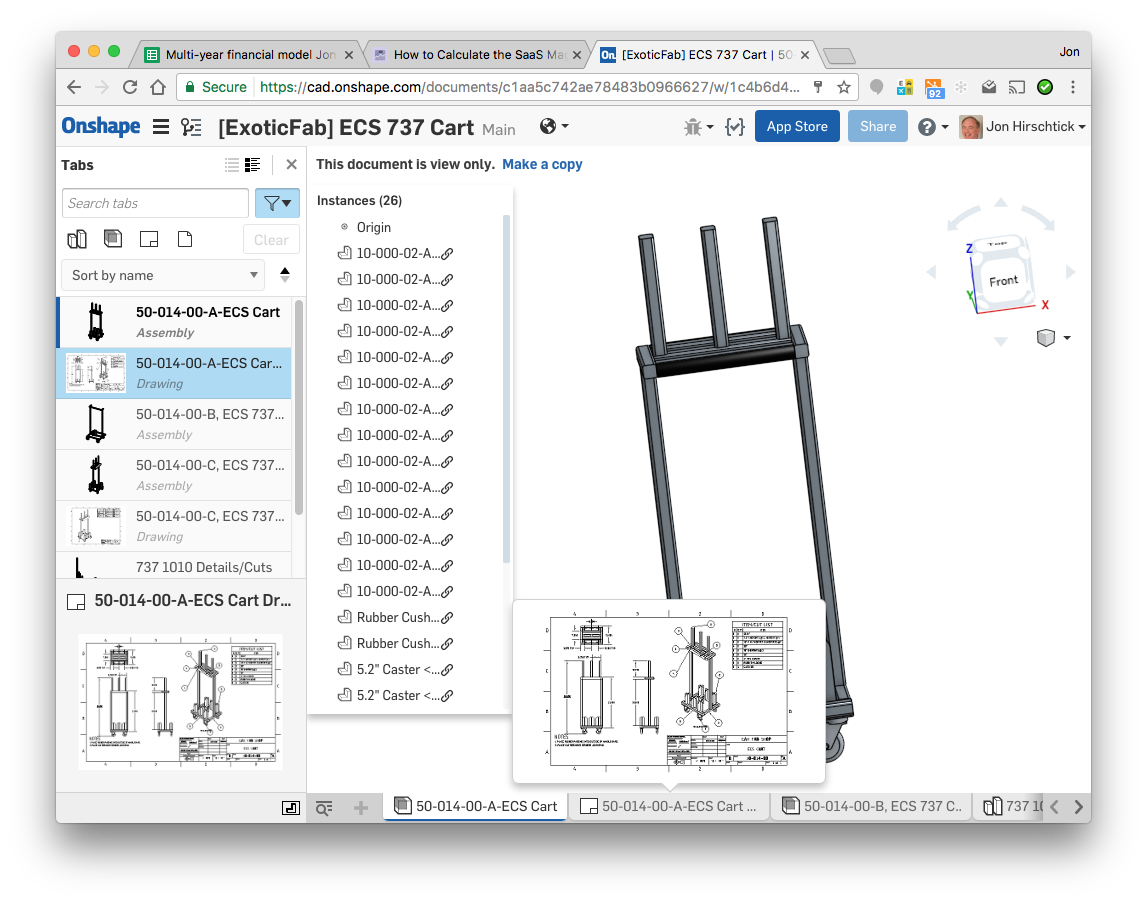
Task: Close the ExoticFab ECS 737 Cart browser tab
Action: (805, 55)
